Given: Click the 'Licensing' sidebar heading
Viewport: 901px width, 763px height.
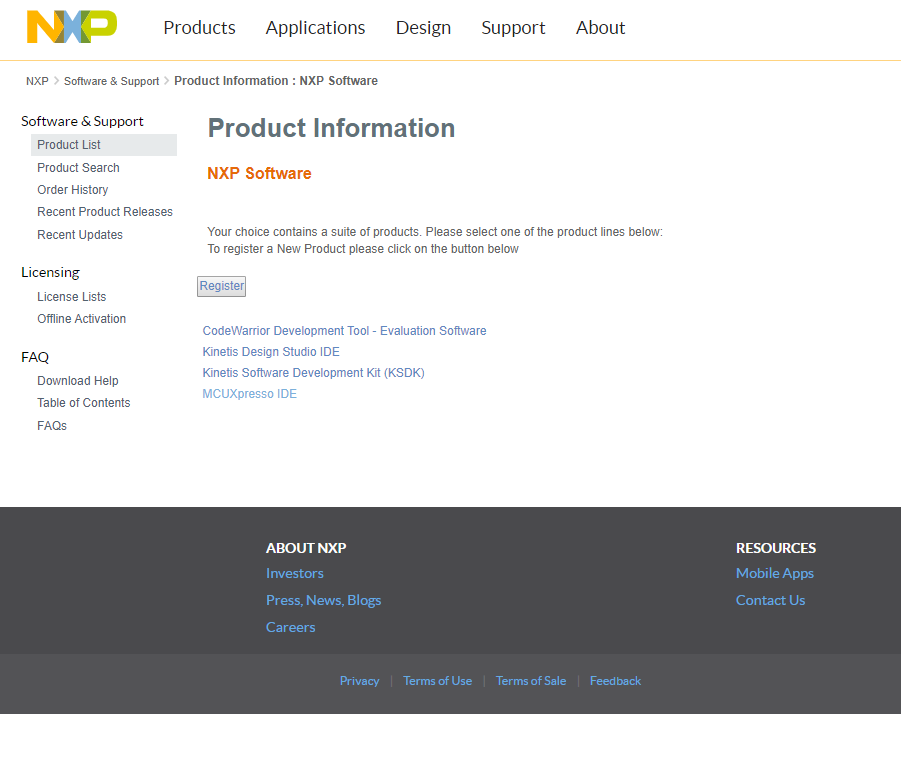Looking at the screenshot, I should (51, 272).
